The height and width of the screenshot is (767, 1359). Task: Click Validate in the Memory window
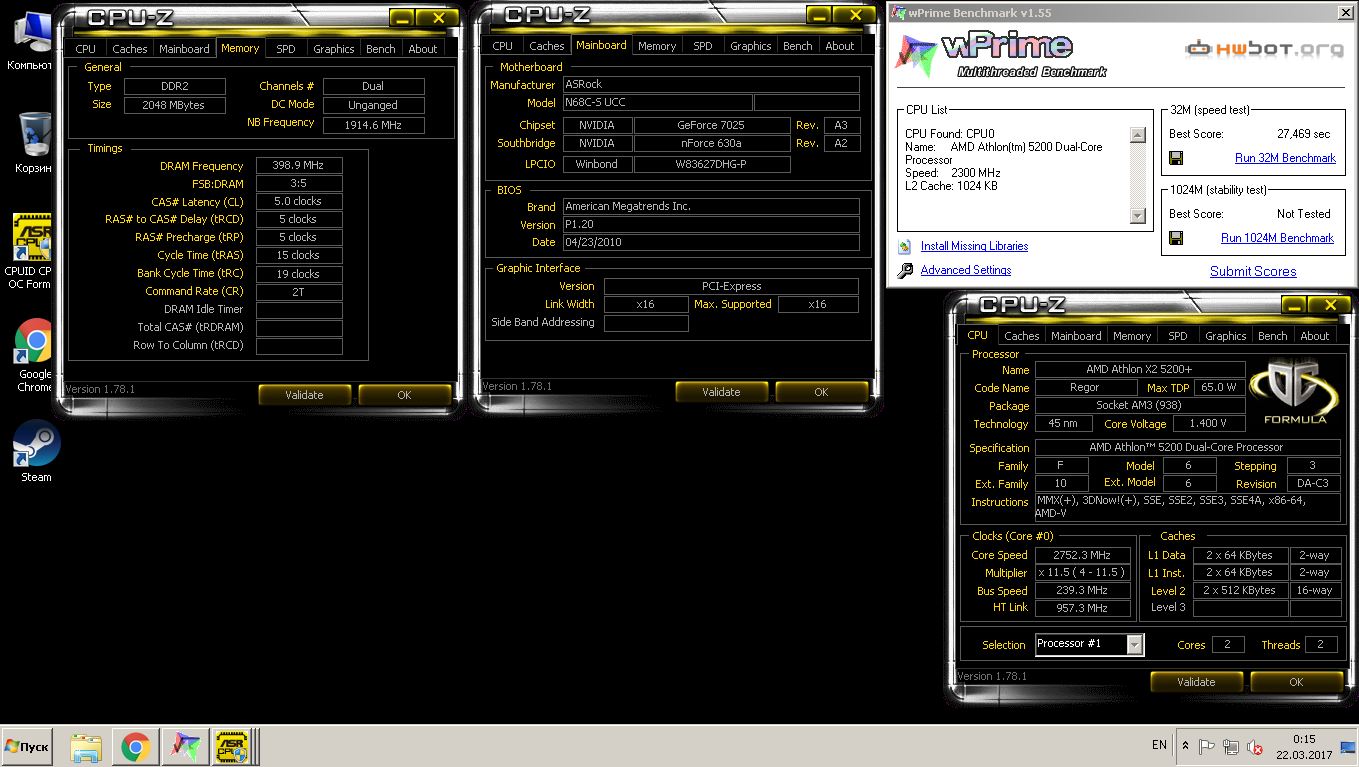[304, 395]
